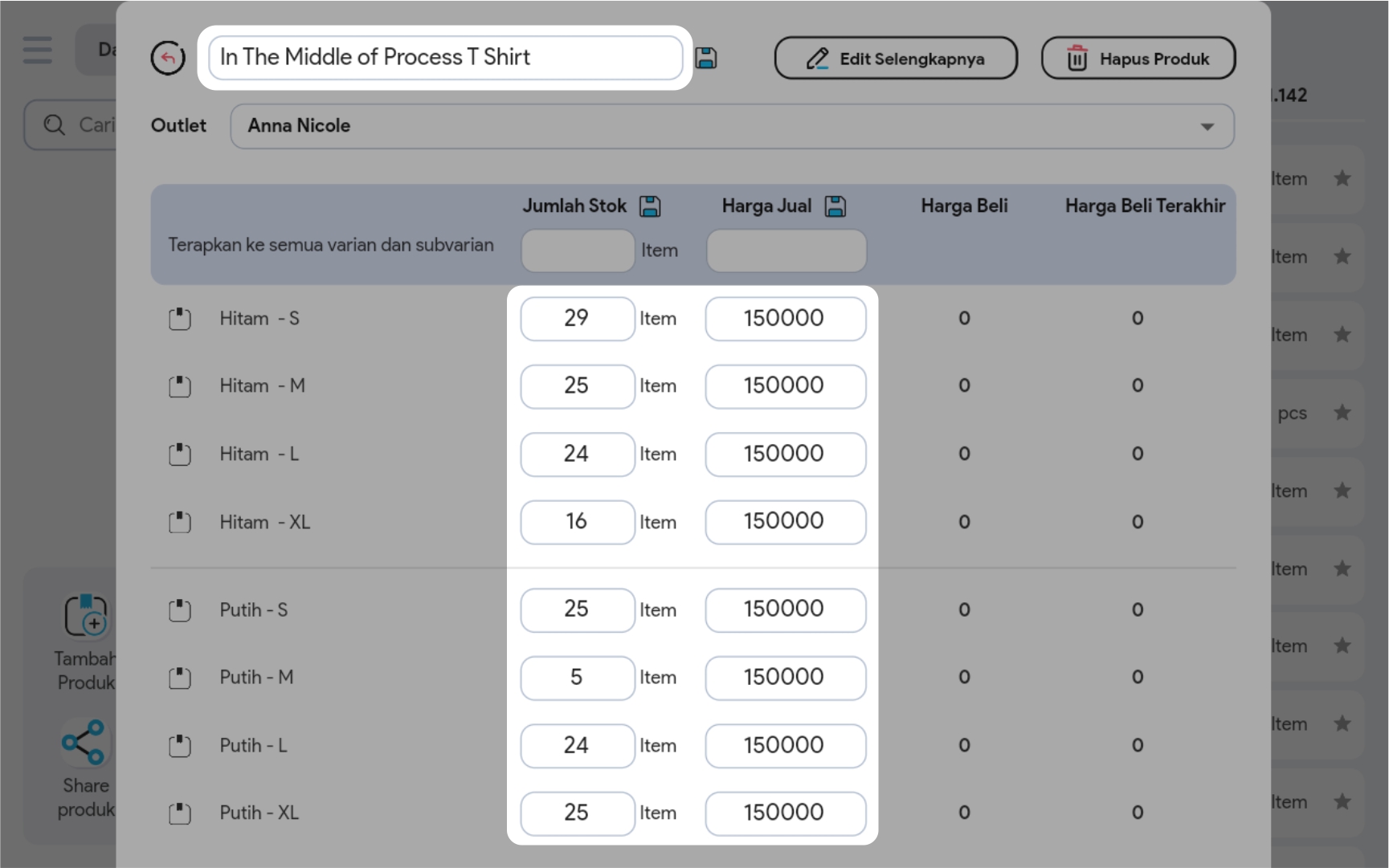This screenshot has height=868, width=1389.
Task: Click the Harga Jual field for Putih - XL
Action: (785, 813)
